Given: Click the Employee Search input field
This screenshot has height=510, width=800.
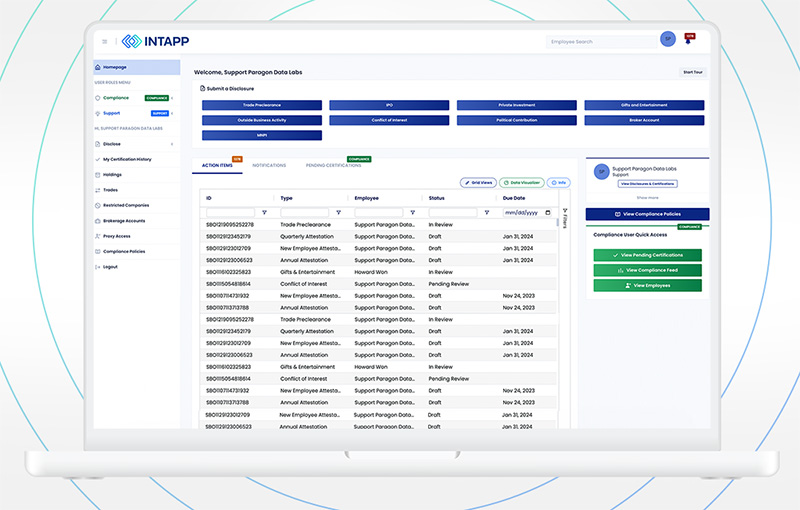Looking at the screenshot, I should [597, 41].
